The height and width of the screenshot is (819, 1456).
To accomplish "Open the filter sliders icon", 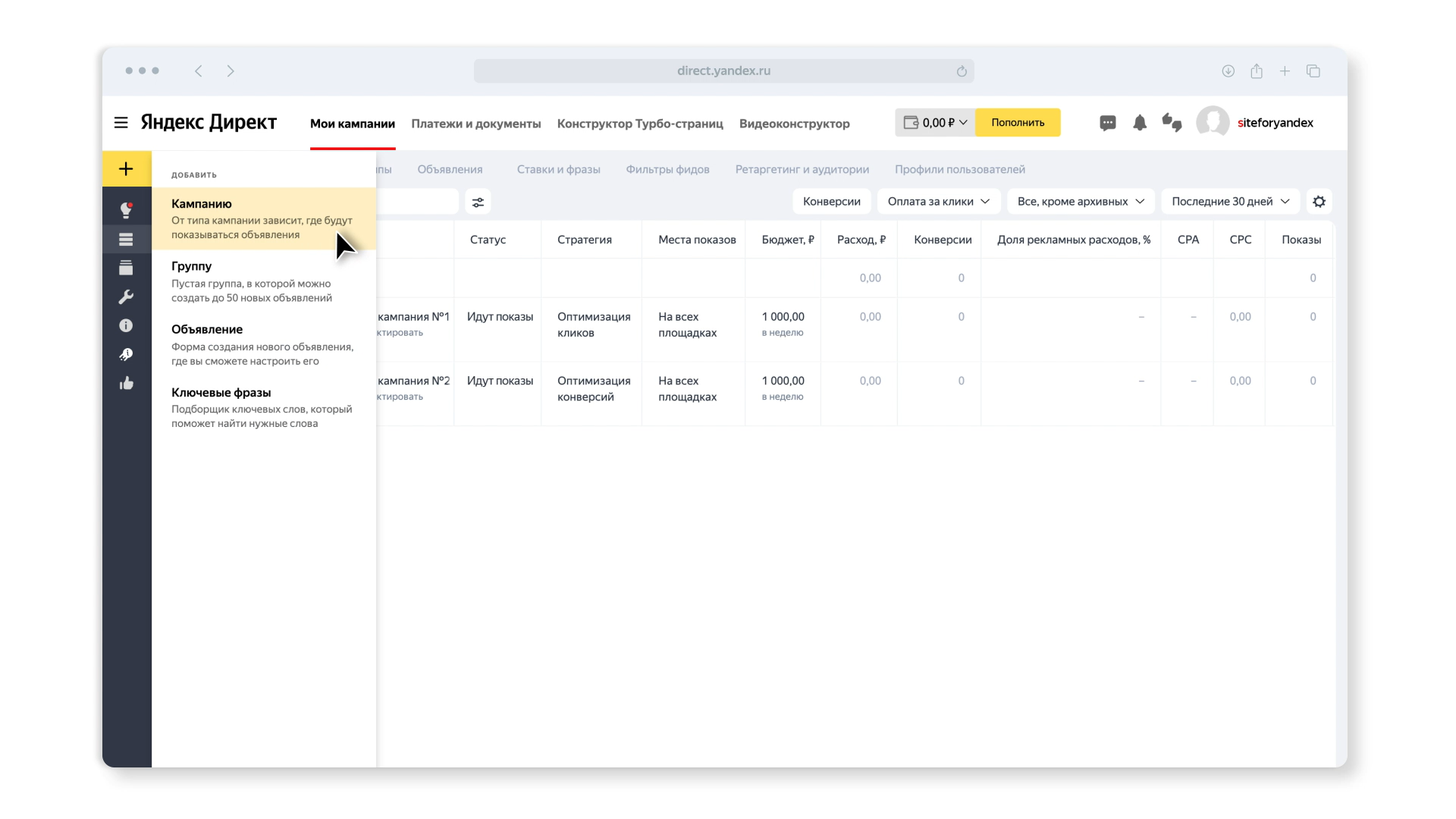I will point(478,202).
